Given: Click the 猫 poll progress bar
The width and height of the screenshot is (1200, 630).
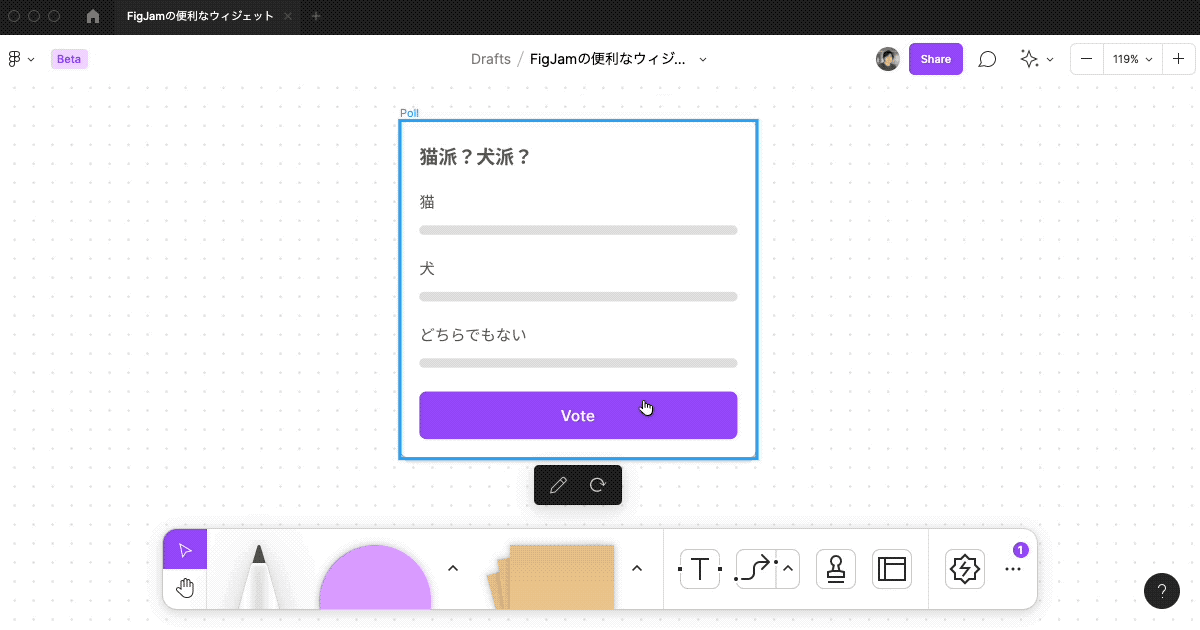Looking at the screenshot, I should tap(578, 229).
